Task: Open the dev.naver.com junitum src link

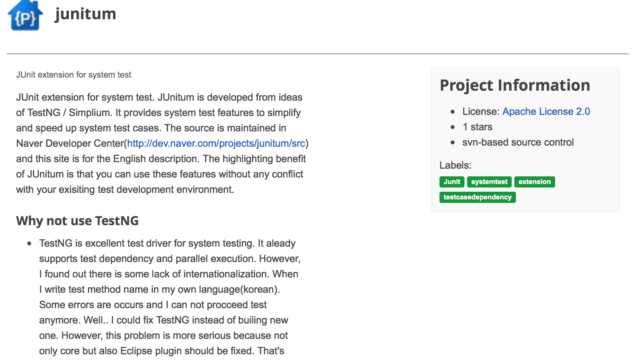Action: pyautogui.click(x=216, y=143)
